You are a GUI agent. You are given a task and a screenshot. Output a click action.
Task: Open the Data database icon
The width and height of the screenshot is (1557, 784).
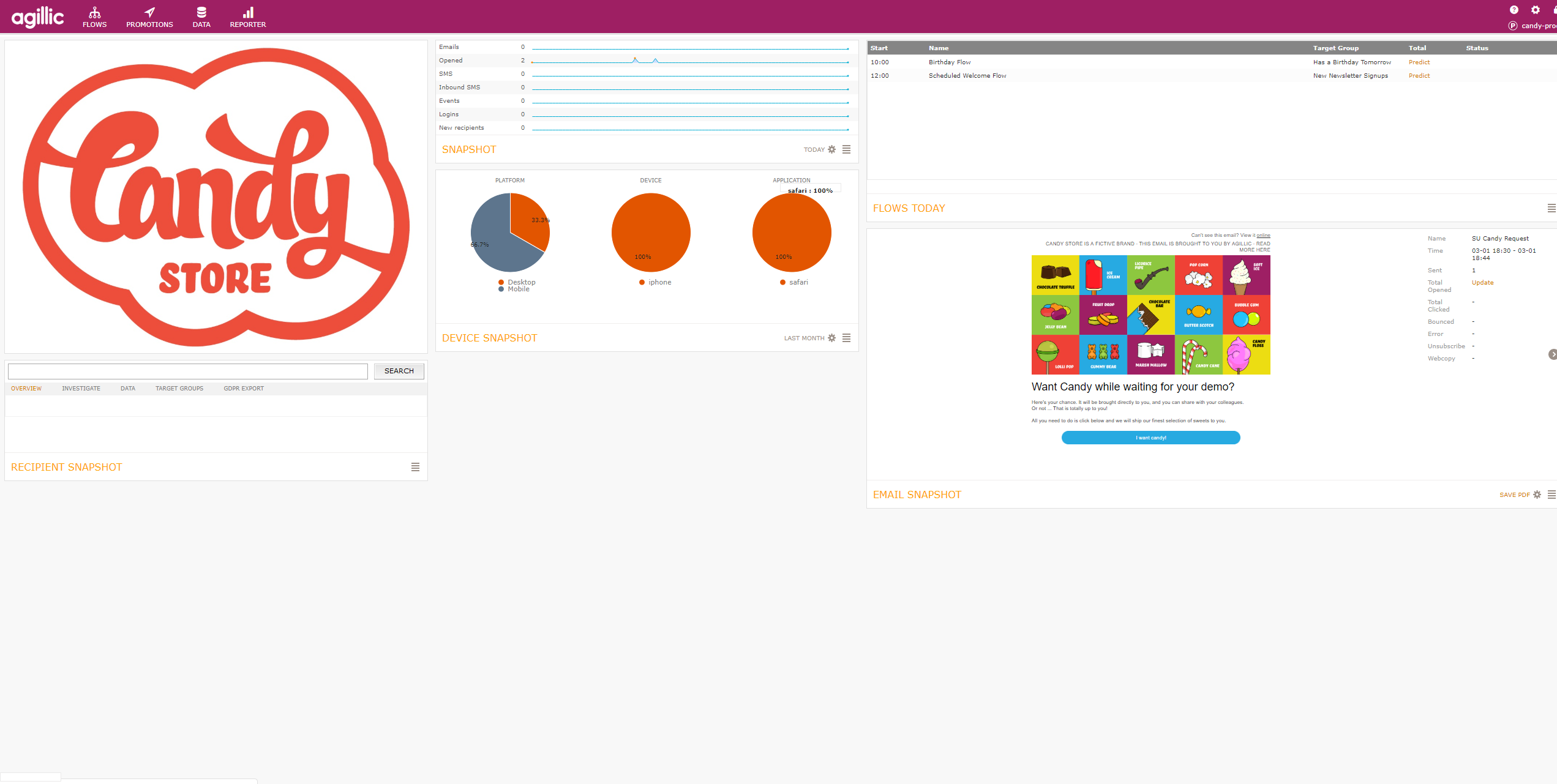(x=201, y=12)
